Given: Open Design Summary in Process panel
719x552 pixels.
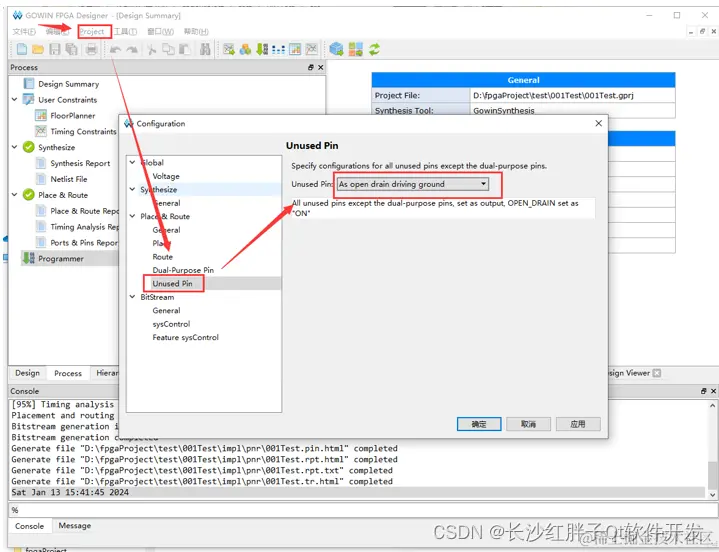Looking at the screenshot, I should click(68, 84).
